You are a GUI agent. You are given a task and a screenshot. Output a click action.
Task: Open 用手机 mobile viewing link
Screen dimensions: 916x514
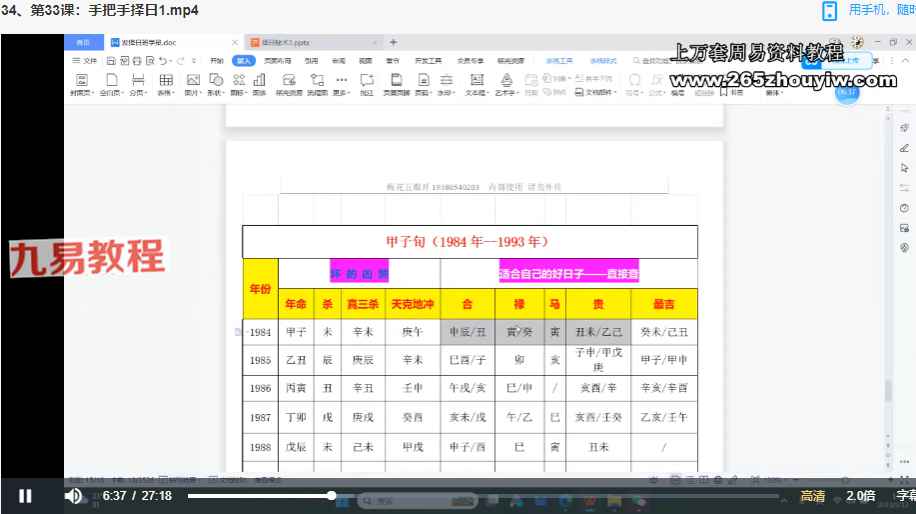tap(881, 10)
